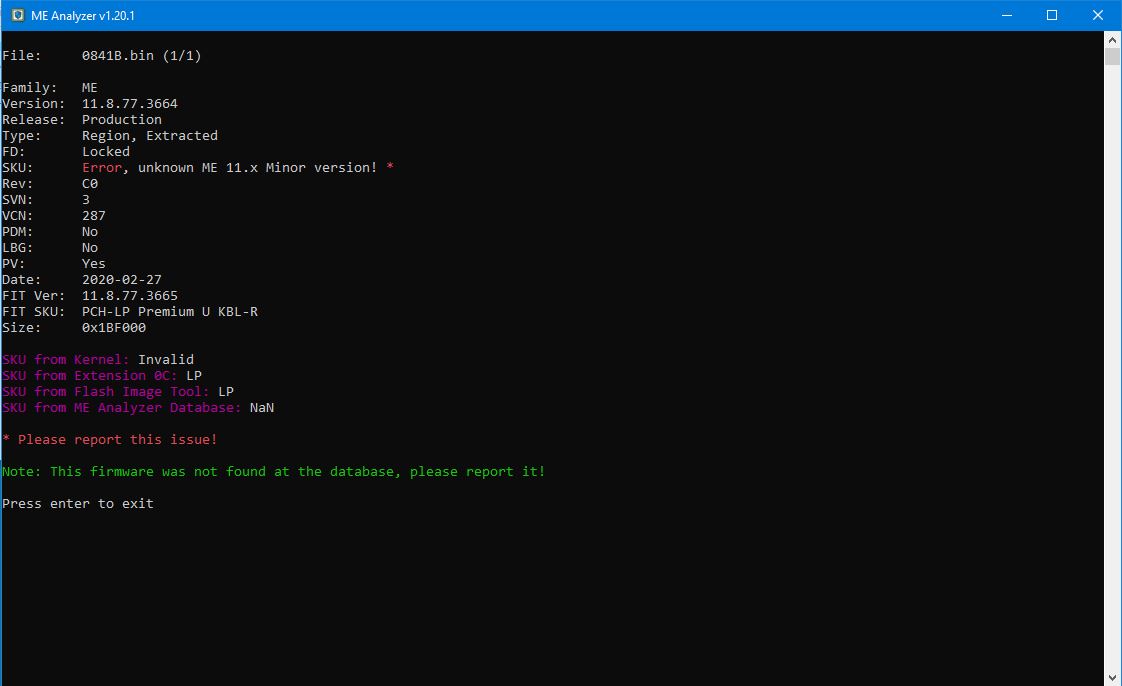Click the file name 0841B.bin (1/1)
The image size is (1122, 686).
pos(142,56)
